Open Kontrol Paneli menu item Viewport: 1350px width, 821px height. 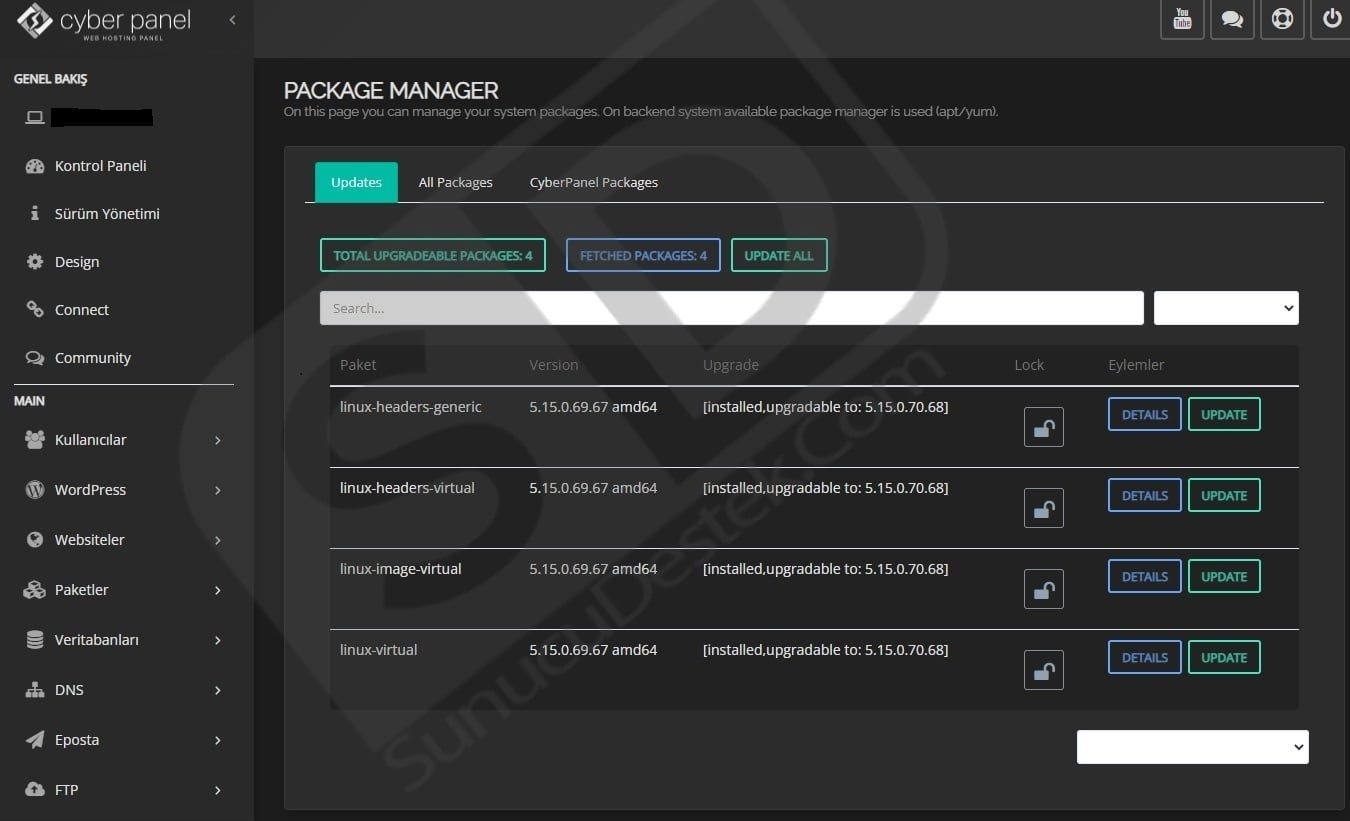[100, 166]
